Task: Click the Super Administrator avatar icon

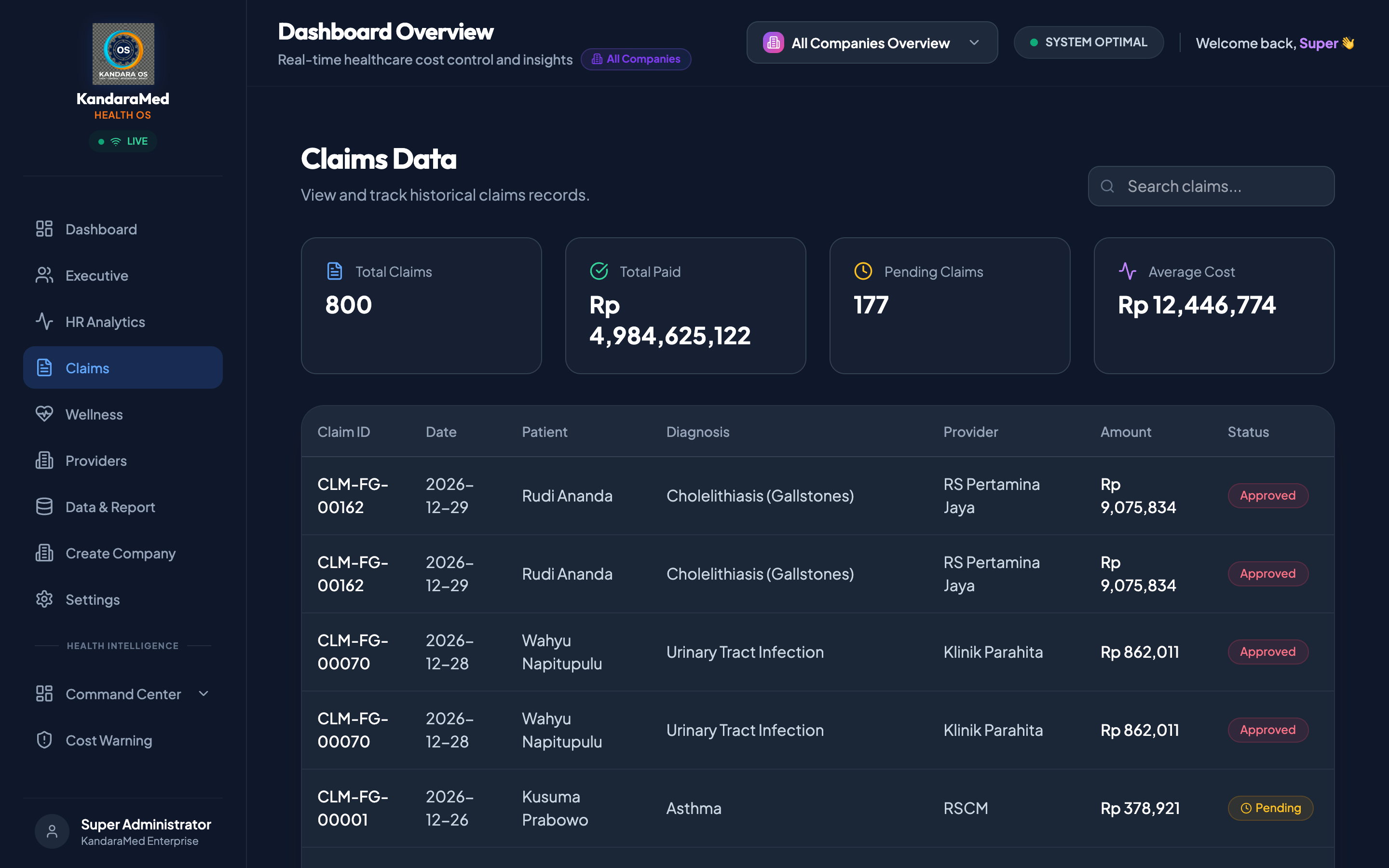Action: 52,831
